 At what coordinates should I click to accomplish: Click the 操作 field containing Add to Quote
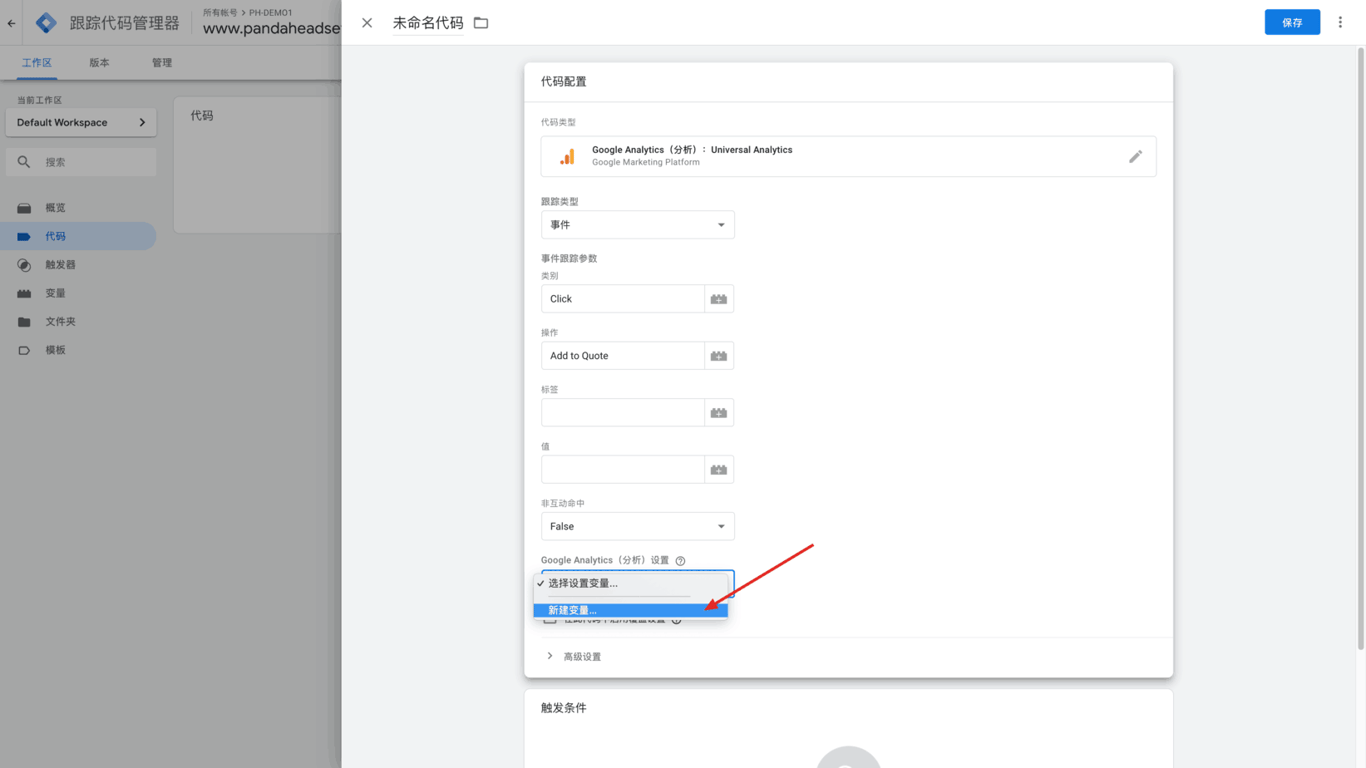[x=622, y=356]
